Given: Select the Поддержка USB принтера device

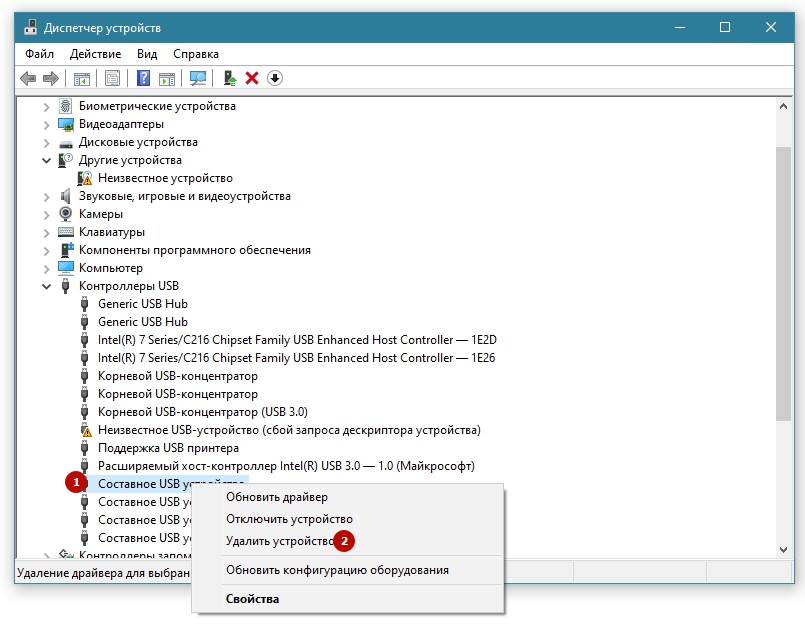Looking at the screenshot, I should tap(168, 448).
